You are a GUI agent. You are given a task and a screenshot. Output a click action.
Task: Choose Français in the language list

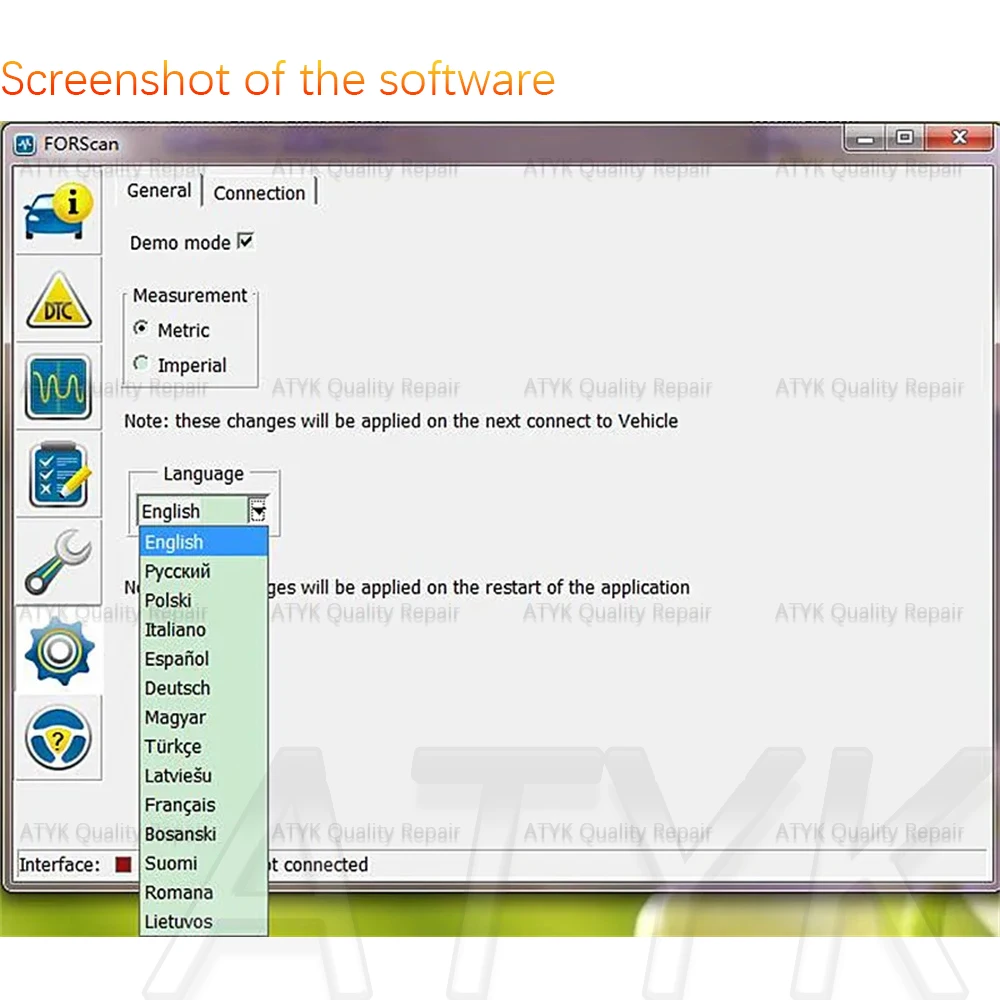pos(203,805)
